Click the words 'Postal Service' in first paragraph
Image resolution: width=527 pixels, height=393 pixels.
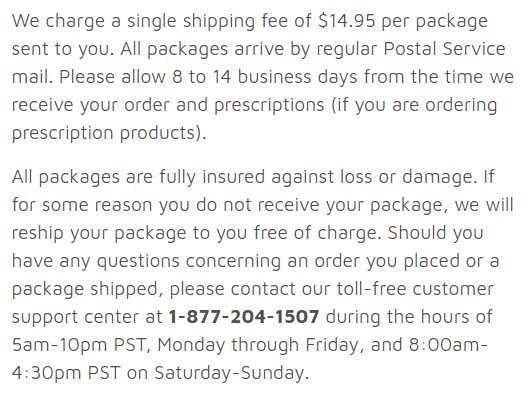pos(444,49)
